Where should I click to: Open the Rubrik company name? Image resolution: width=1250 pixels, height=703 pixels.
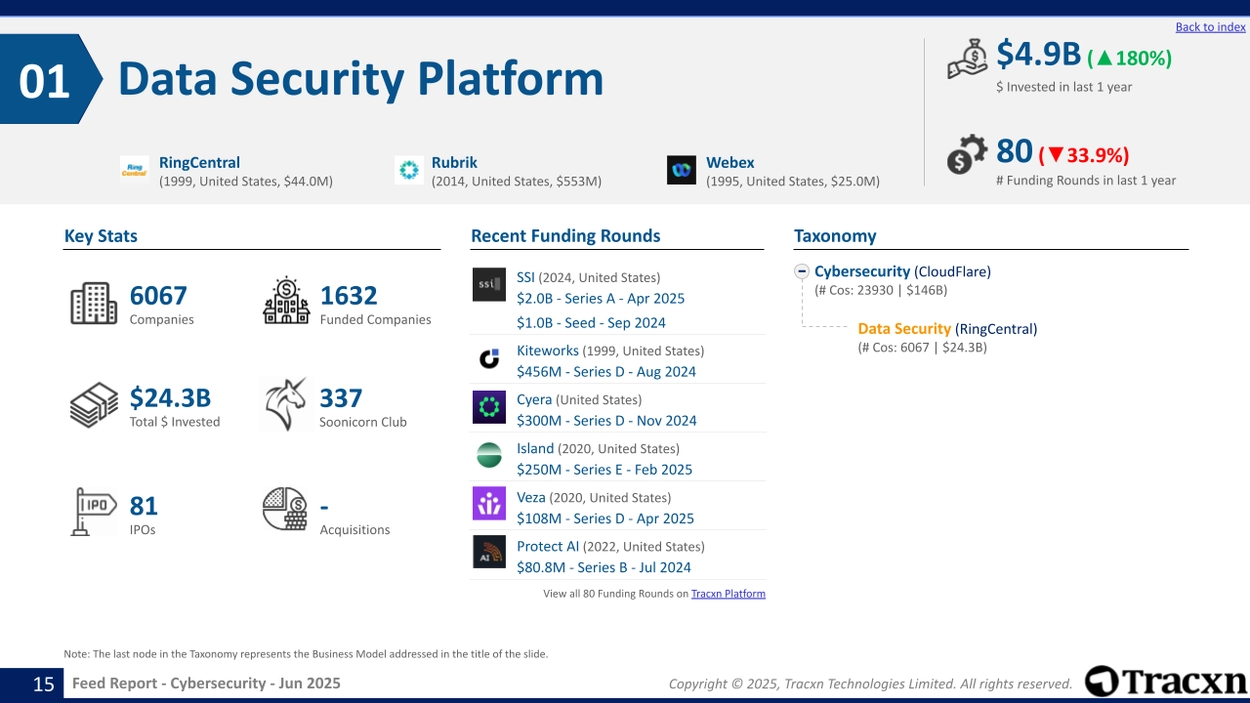(x=454, y=162)
